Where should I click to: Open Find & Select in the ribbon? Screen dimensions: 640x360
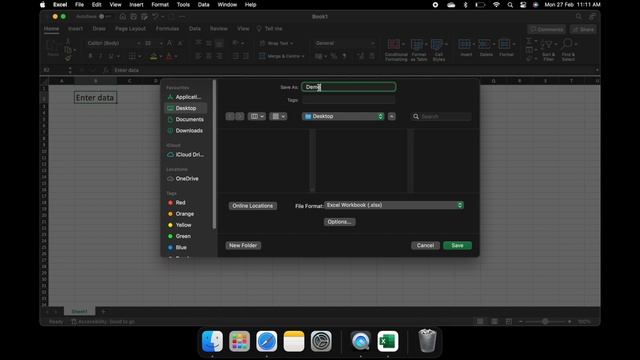(568, 50)
